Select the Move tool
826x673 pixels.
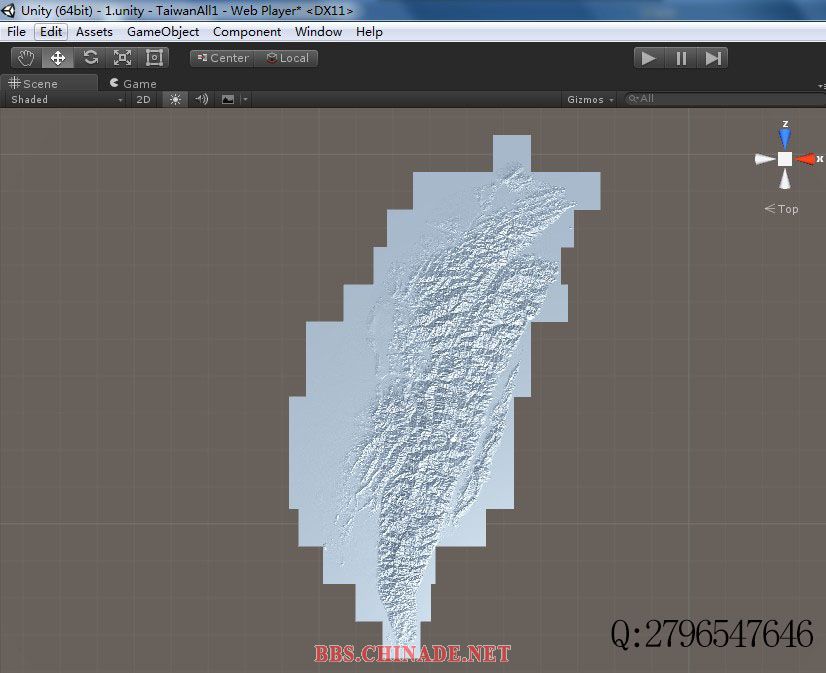click(58, 58)
